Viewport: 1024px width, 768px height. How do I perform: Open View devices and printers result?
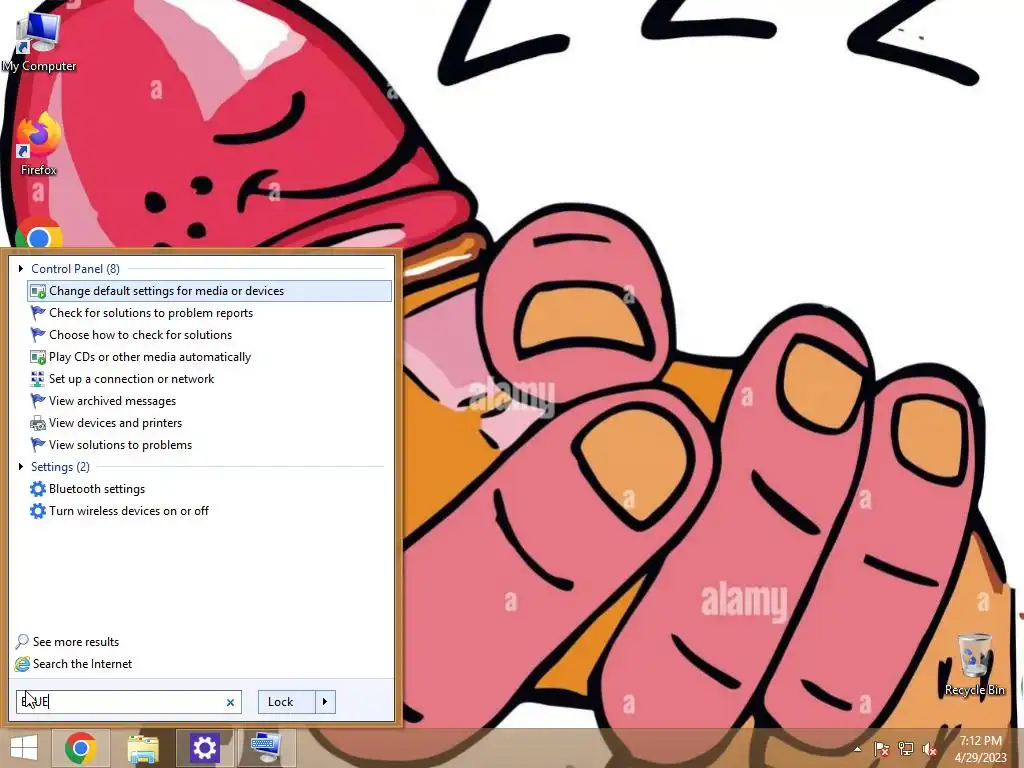pyautogui.click(x=210, y=423)
